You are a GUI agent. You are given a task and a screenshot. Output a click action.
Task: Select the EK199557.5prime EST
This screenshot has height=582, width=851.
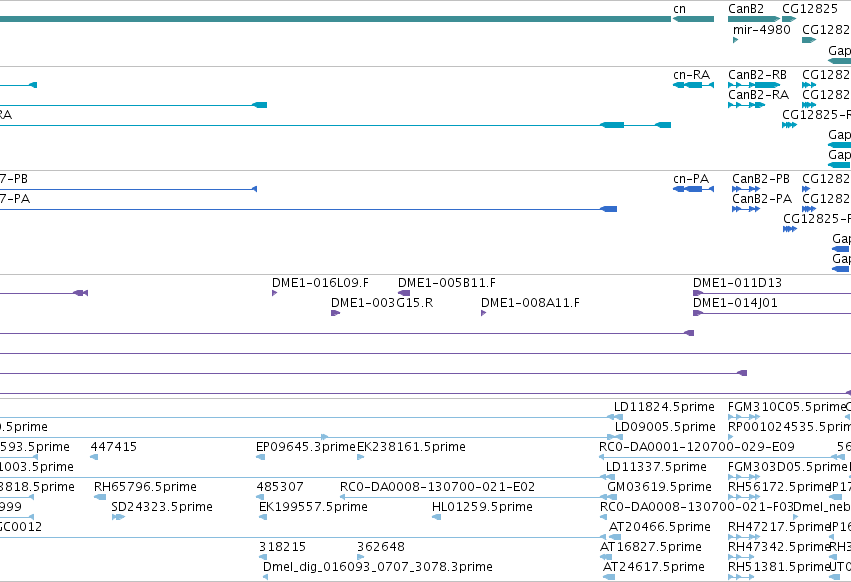263,517
